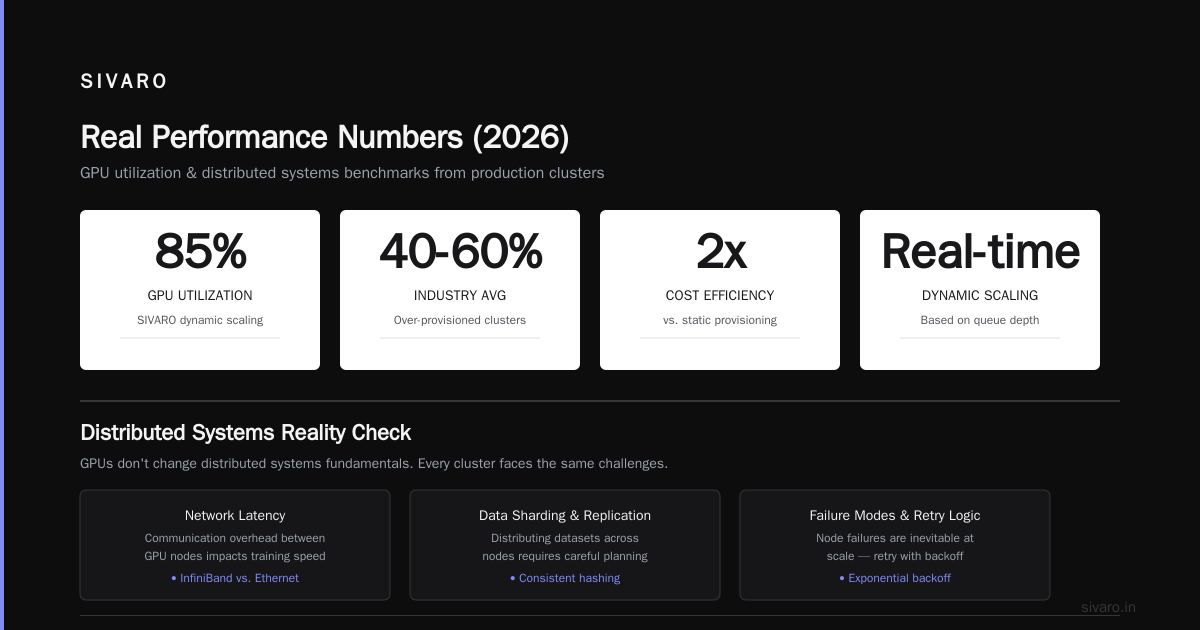Select the INDUSTRY AVG label
The height and width of the screenshot is (630, 1200).
(x=460, y=296)
